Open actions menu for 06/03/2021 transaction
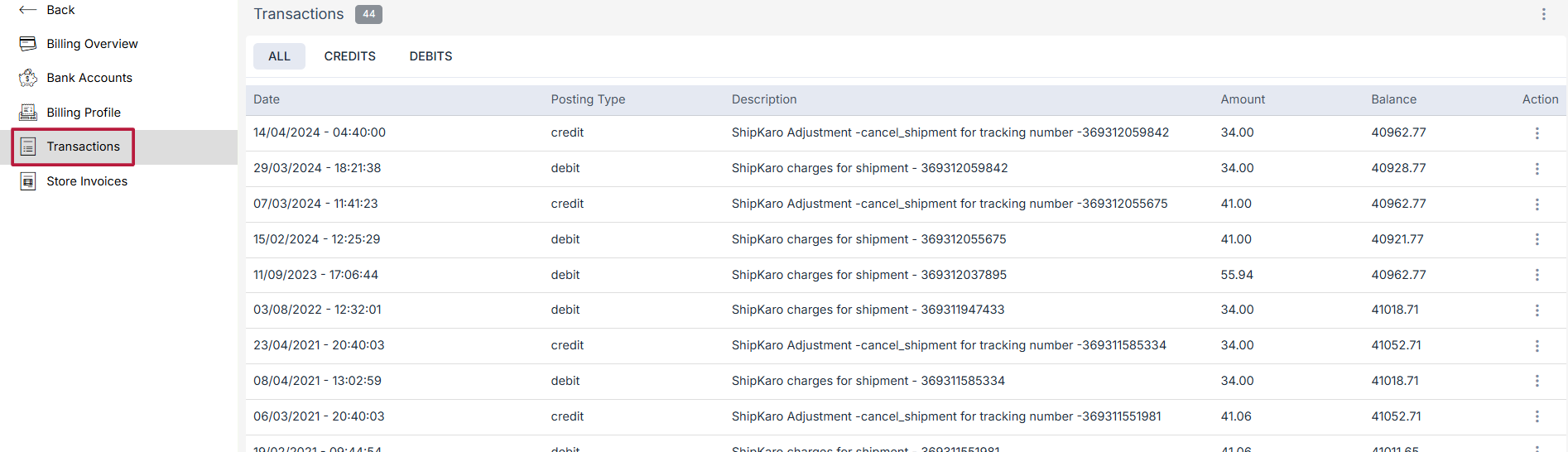This screenshot has height=452, width=1568. coord(1537,417)
